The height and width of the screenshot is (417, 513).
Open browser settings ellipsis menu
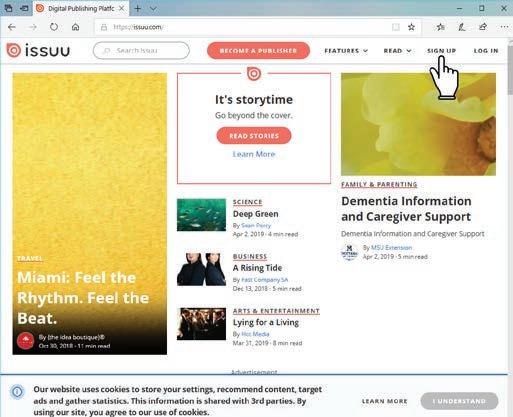[x=504, y=27]
